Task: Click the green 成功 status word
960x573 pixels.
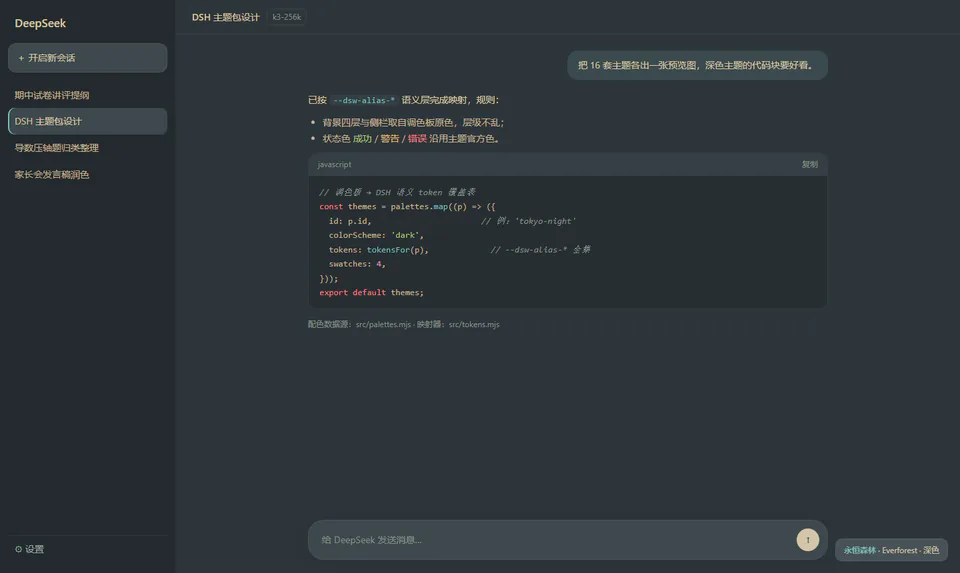Action: (x=362, y=138)
